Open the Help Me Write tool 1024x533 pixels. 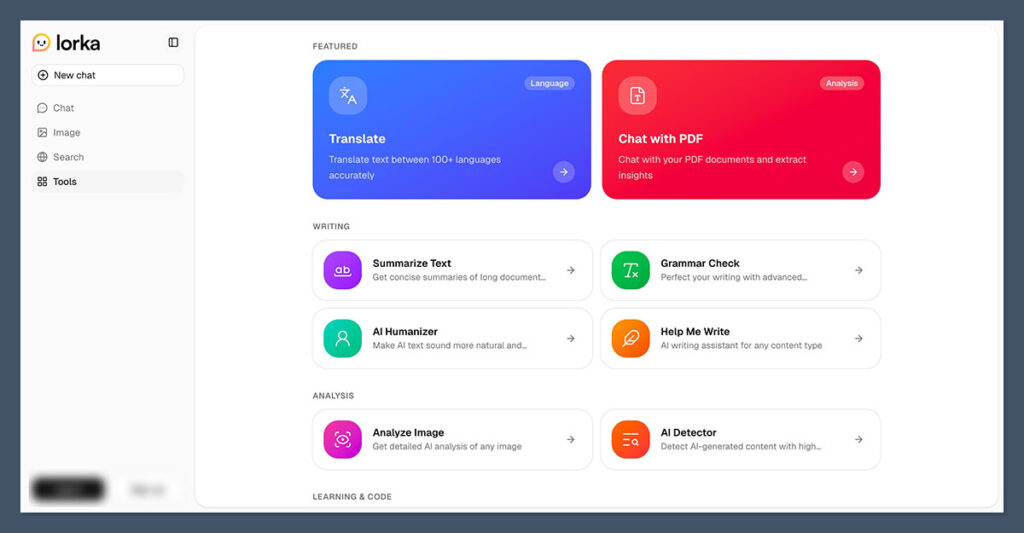[x=741, y=338]
